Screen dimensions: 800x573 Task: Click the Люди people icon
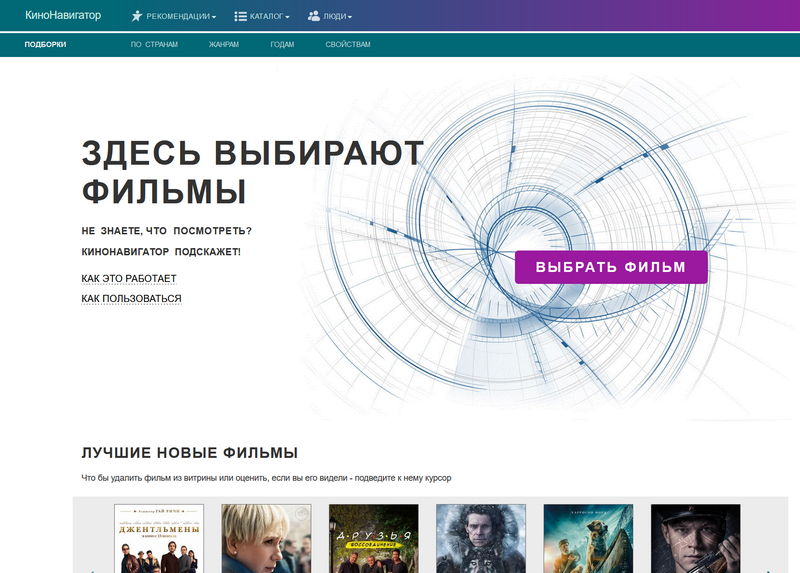coord(314,16)
